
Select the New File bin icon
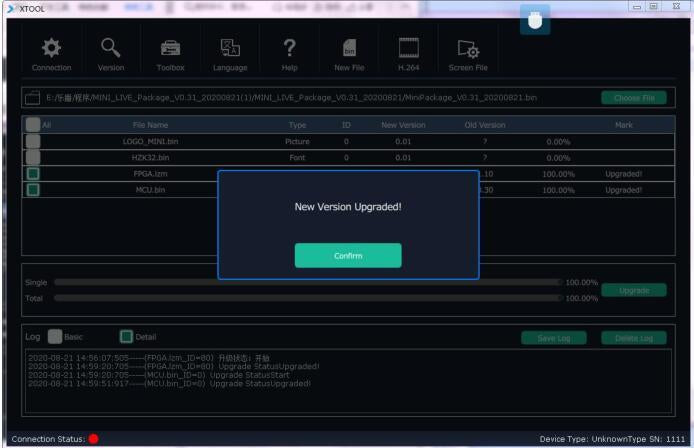point(349,48)
